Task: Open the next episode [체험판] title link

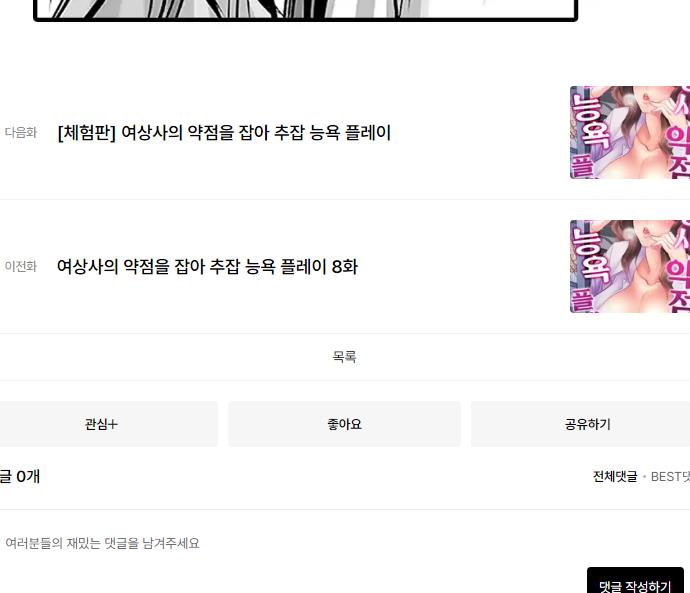Action: 224,132
